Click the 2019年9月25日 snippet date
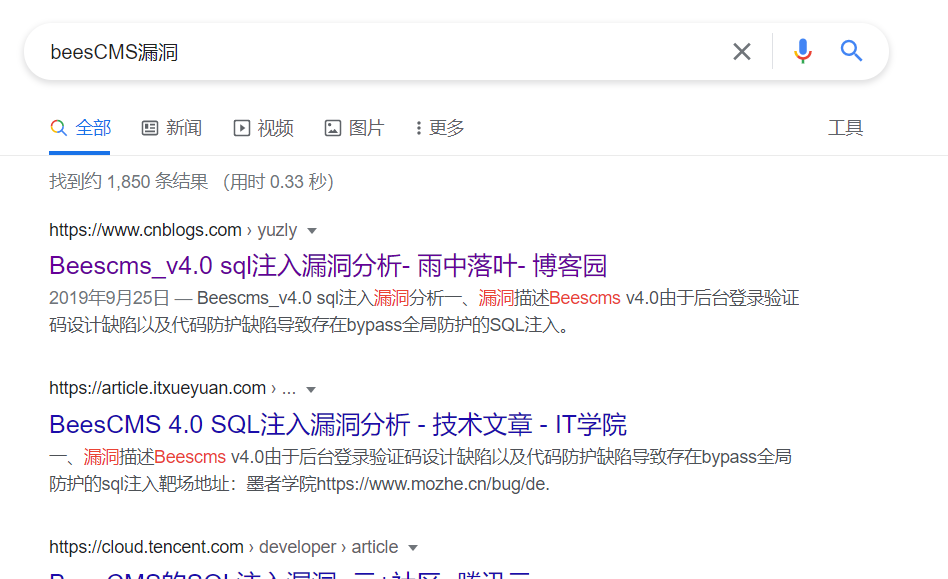This screenshot has width=948, height=579. pos(109,298)
